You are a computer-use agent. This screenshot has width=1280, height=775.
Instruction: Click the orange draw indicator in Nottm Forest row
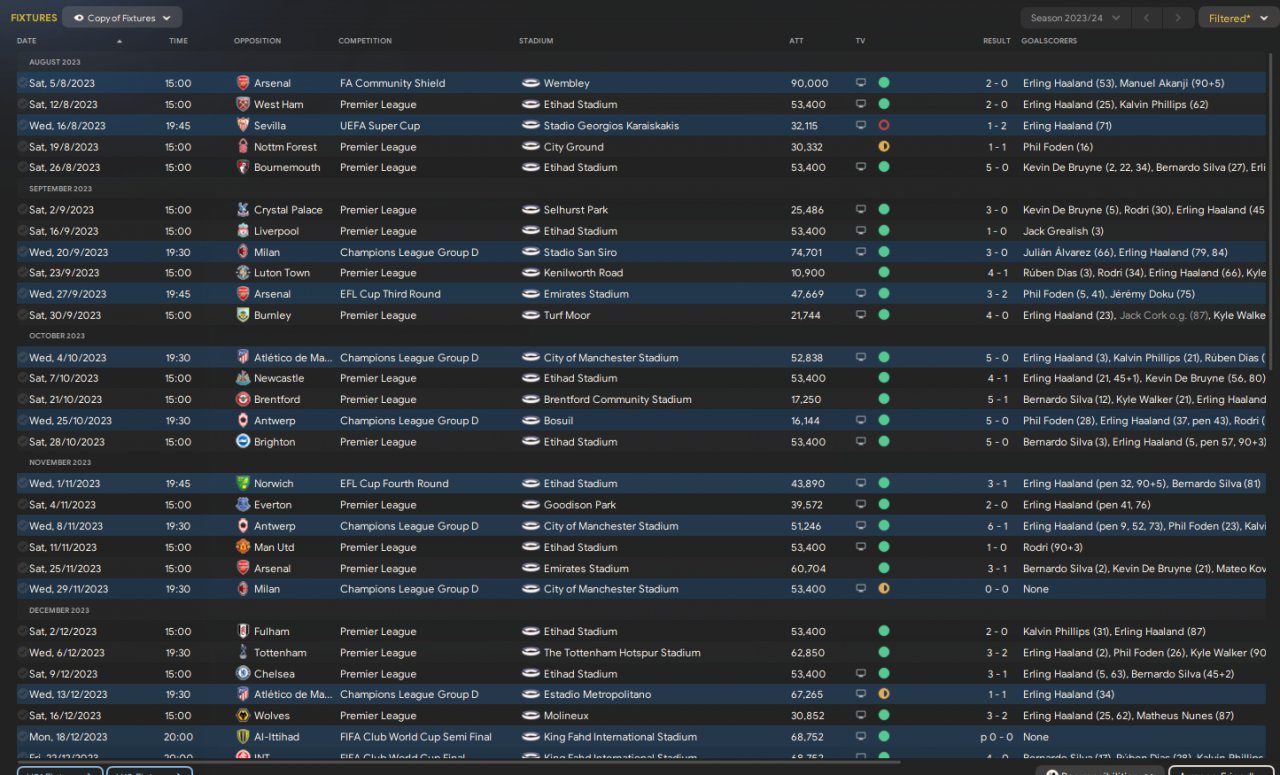click(884, 146)
